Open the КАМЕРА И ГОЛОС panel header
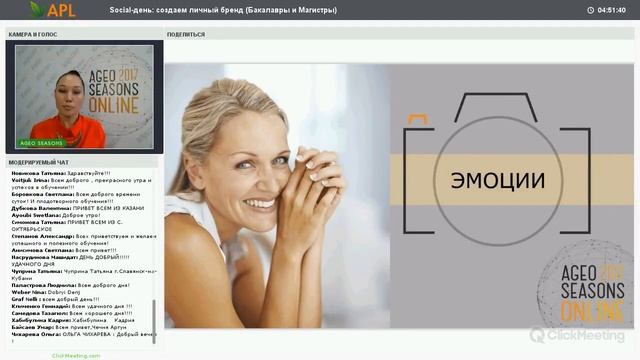 tap(84, 34)
